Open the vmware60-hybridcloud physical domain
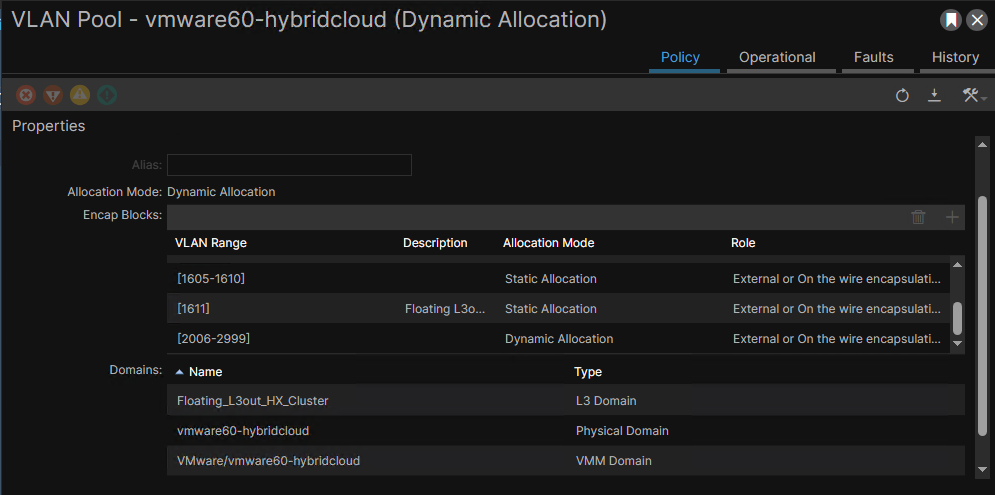 243,430
